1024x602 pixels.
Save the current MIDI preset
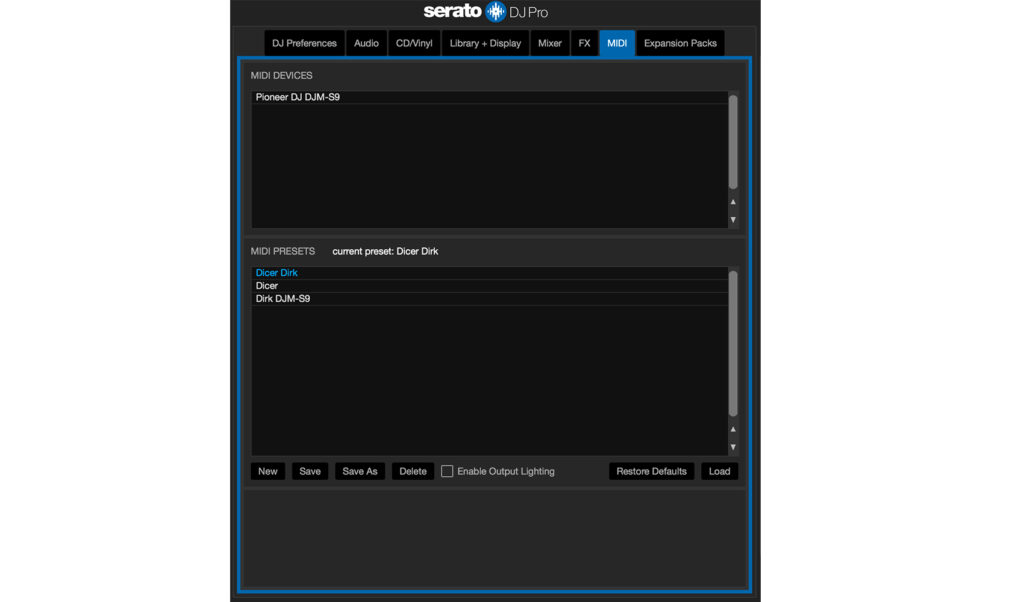click(x=309, y=471)
